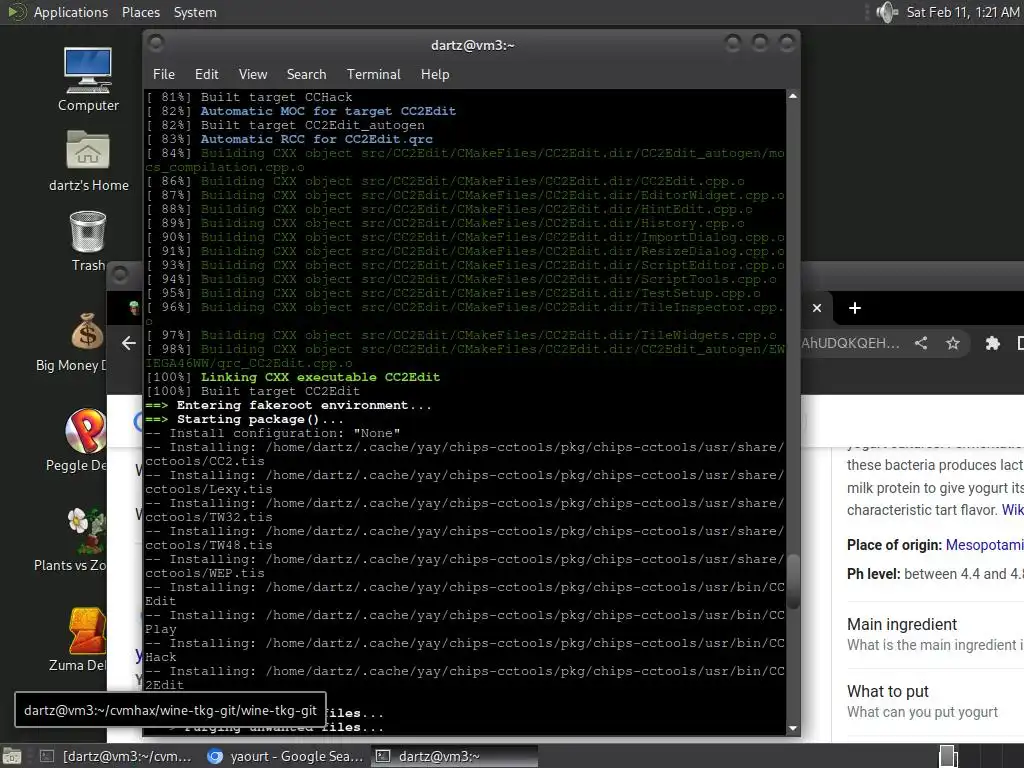Open the Places menu
Viewport: 1024px width, 768px height.
tap(141, 12)
